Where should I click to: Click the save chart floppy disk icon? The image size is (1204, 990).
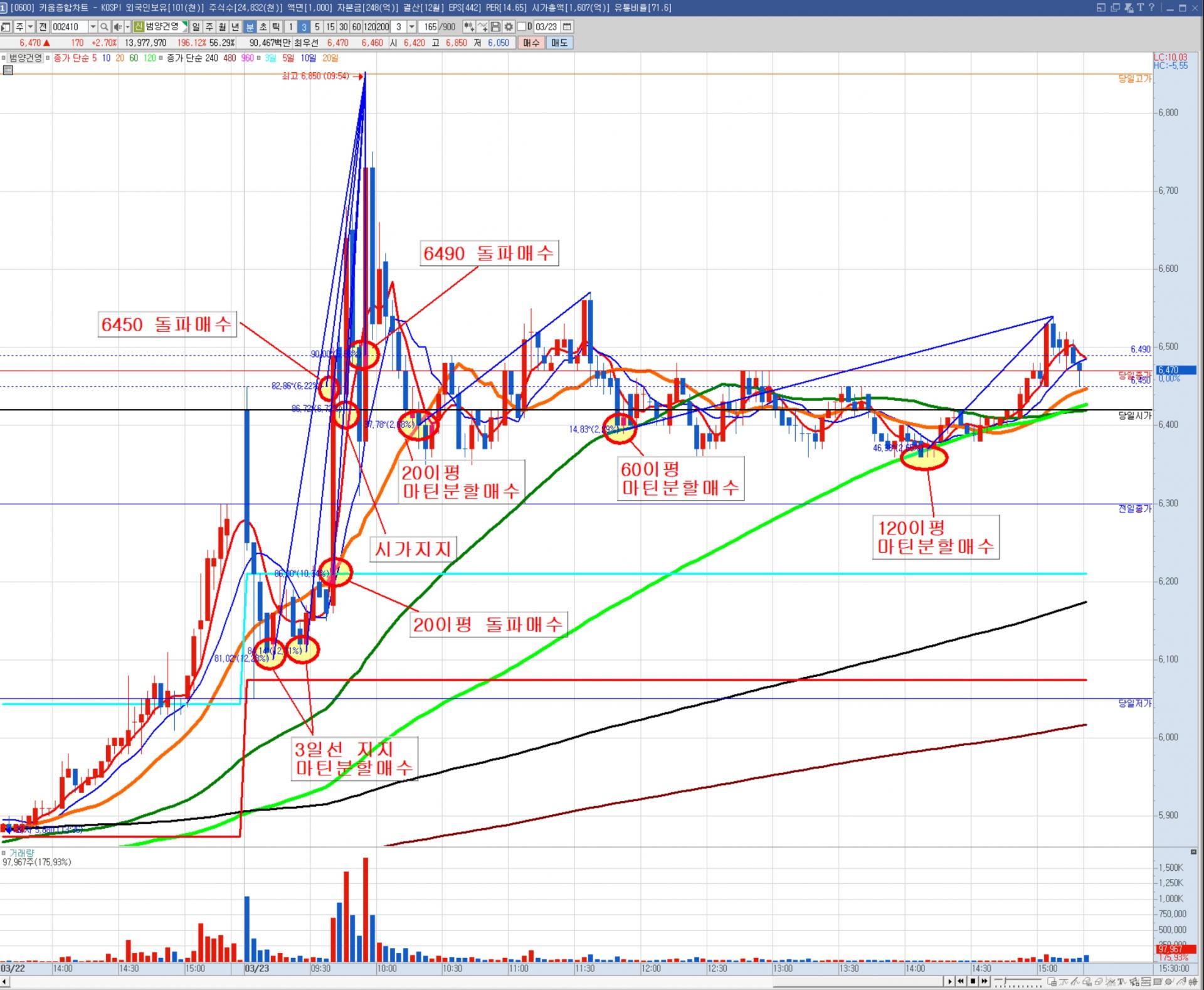point(495,27)
